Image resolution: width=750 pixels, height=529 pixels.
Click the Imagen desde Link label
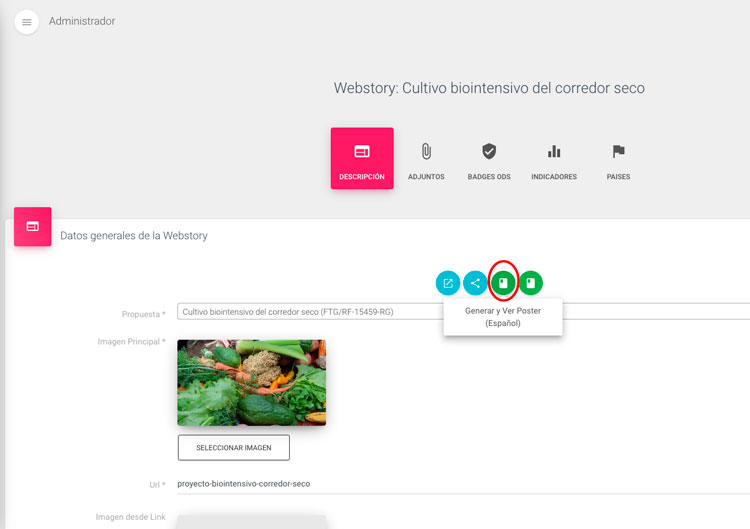[x=130, y=517]
